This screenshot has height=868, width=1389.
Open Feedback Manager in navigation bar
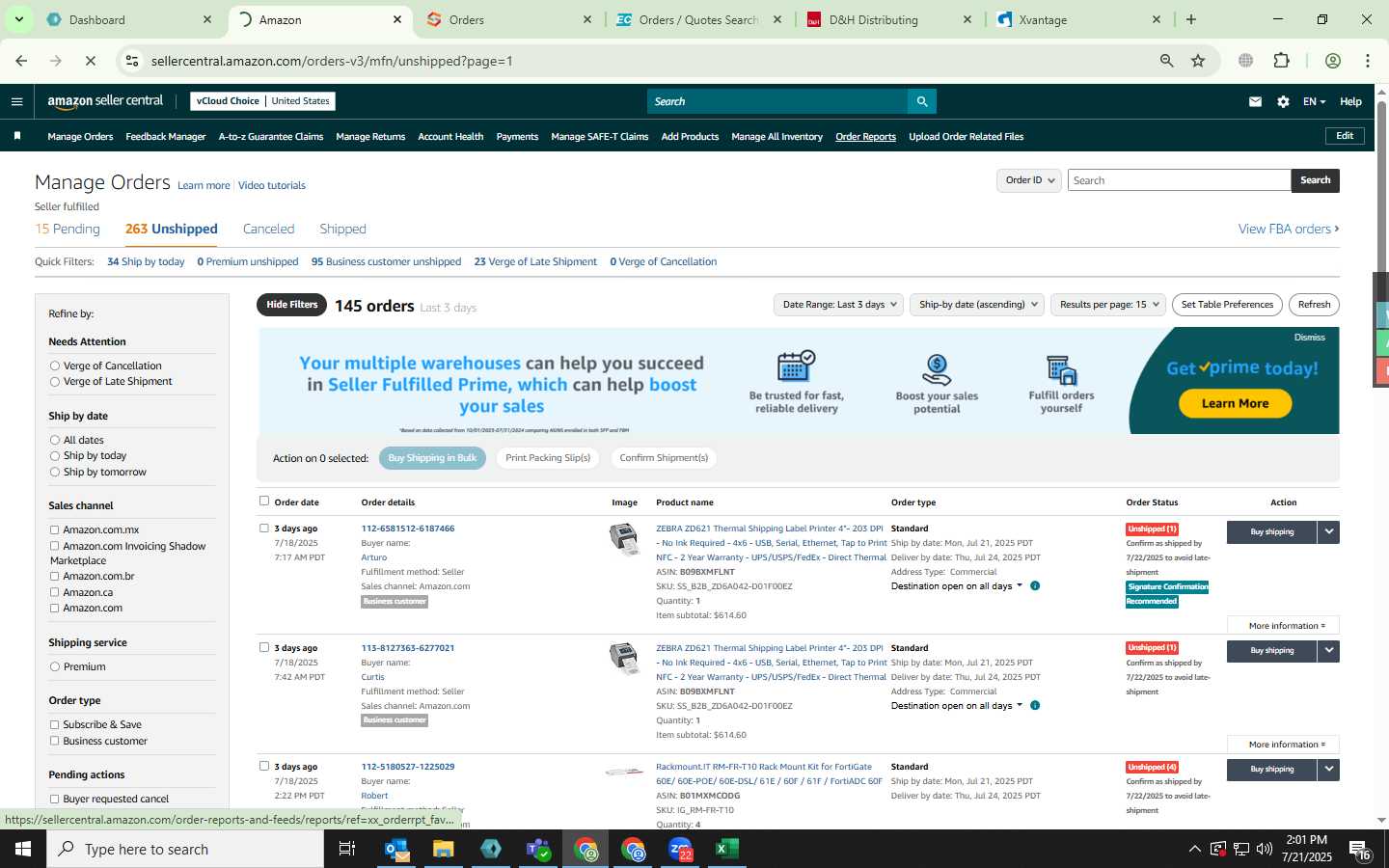point(165,137)
